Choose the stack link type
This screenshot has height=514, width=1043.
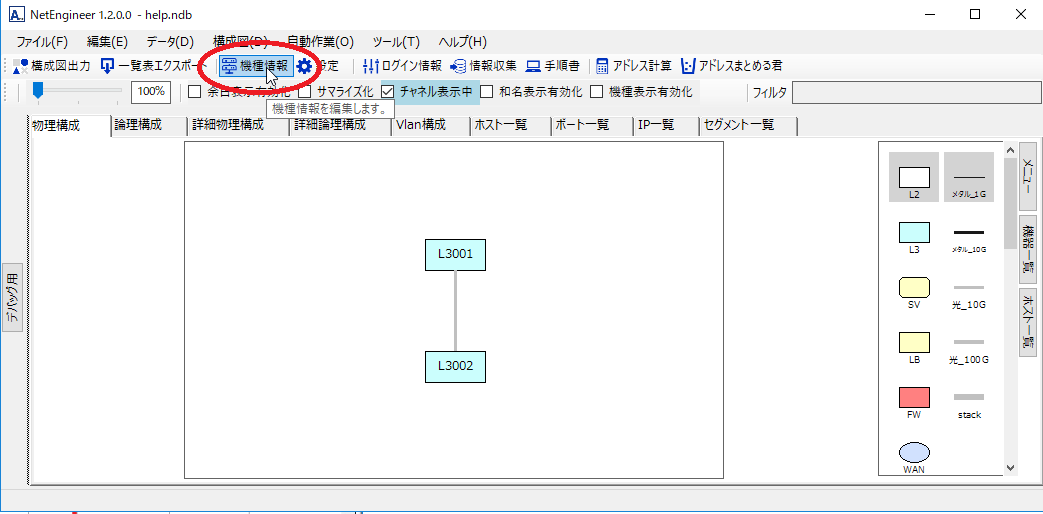pyautogui.click(x=969, y=397)
